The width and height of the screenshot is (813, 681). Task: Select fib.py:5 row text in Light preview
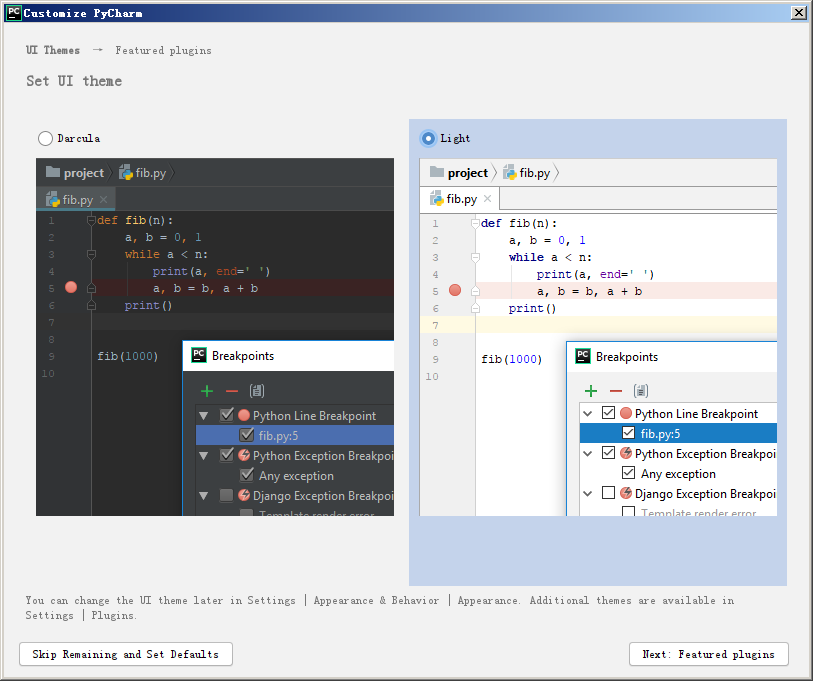[x=660, y=434]
